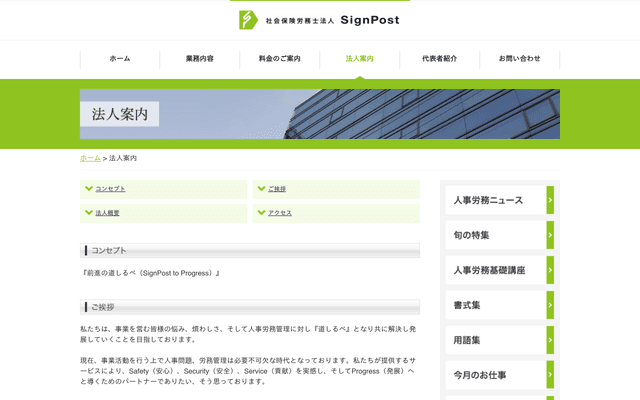Click the SignPost green logo icon
640x400 pixels.
[248, 20]
